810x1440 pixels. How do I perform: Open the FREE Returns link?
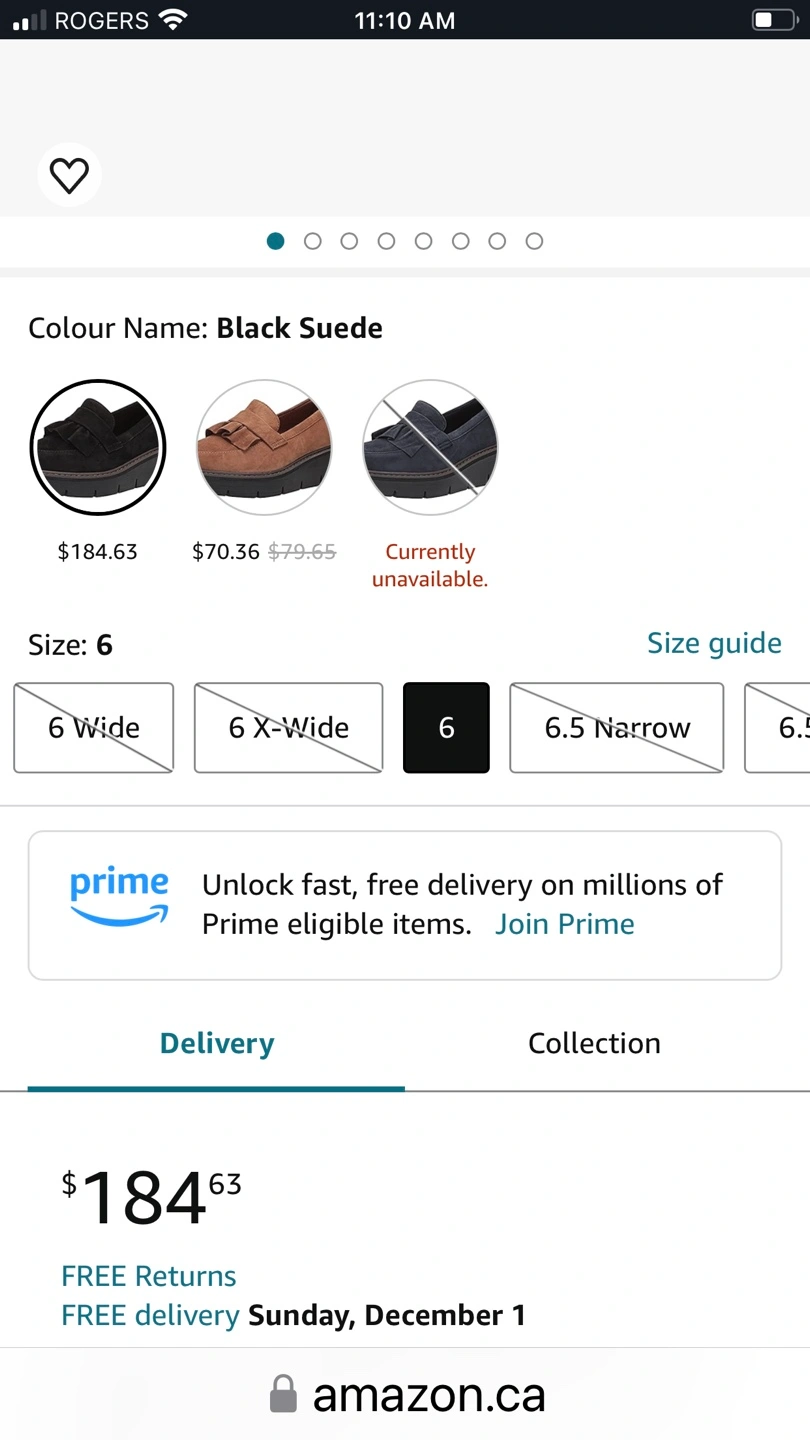click(149, 1276)
